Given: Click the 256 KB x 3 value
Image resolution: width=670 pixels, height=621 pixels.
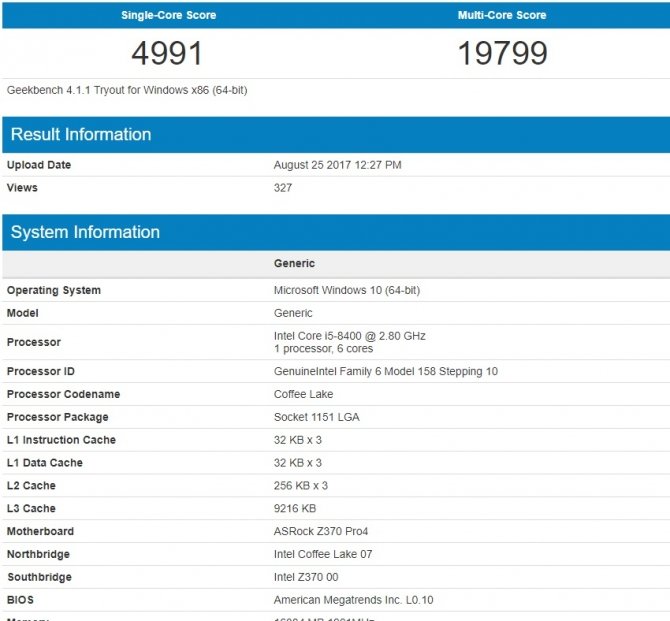Looking at the screenshot, I should [301, 486].
